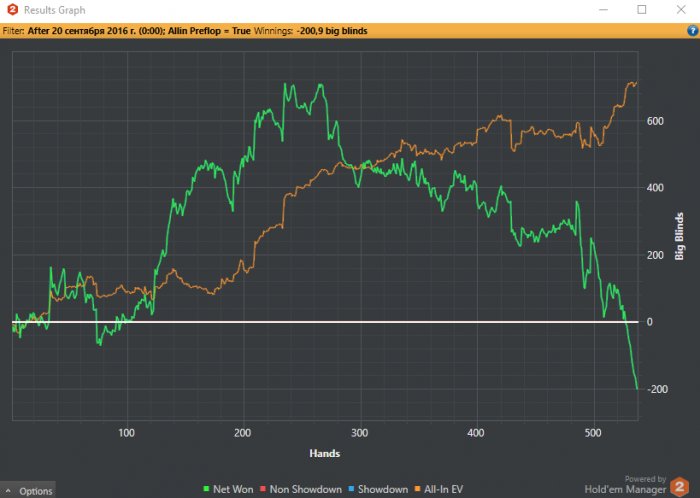Click the blue help question mark icon
The image size is (700, 498).
coord(692,31)
